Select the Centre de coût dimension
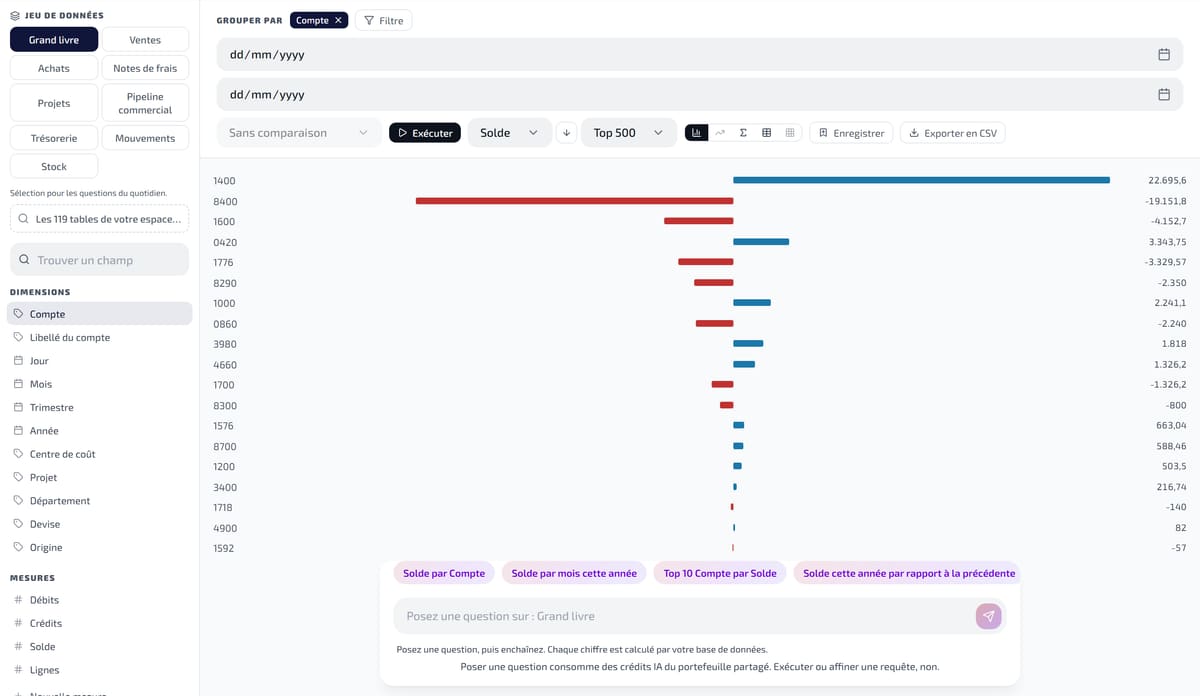 coord(99,454)
